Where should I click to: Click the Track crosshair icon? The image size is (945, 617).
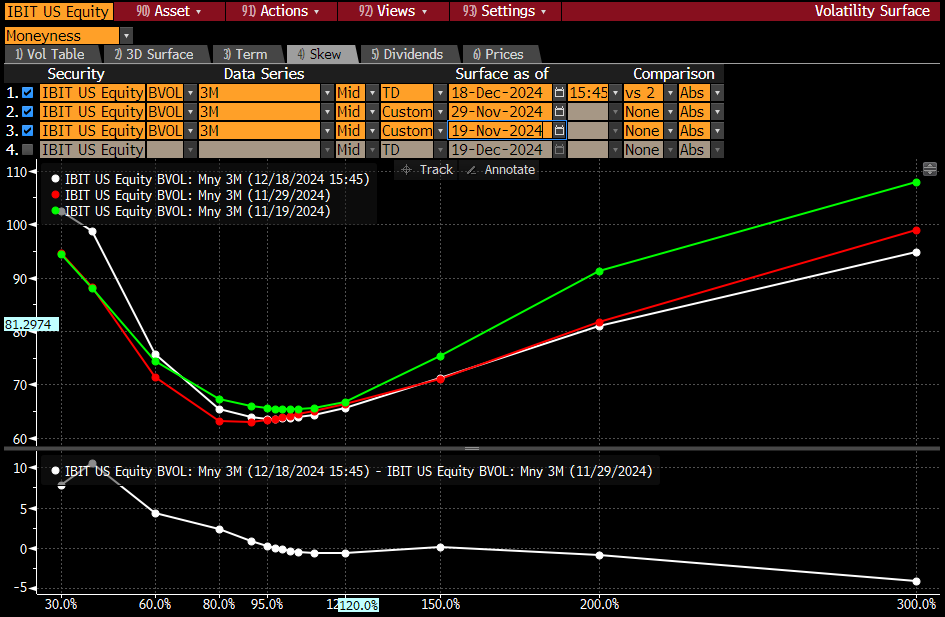(407, 170)
